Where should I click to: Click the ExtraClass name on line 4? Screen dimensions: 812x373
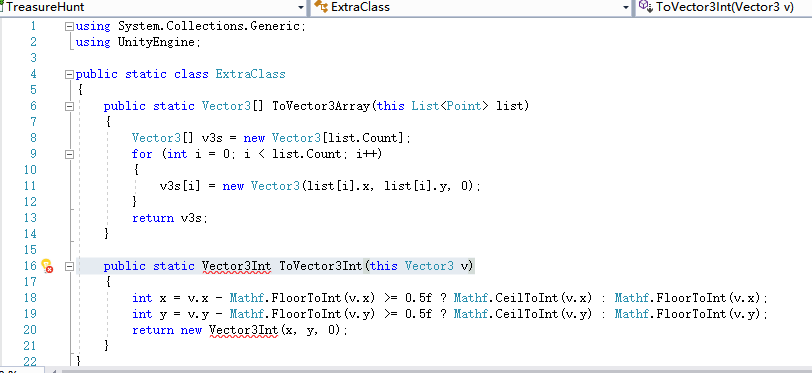tap(251, 74)
